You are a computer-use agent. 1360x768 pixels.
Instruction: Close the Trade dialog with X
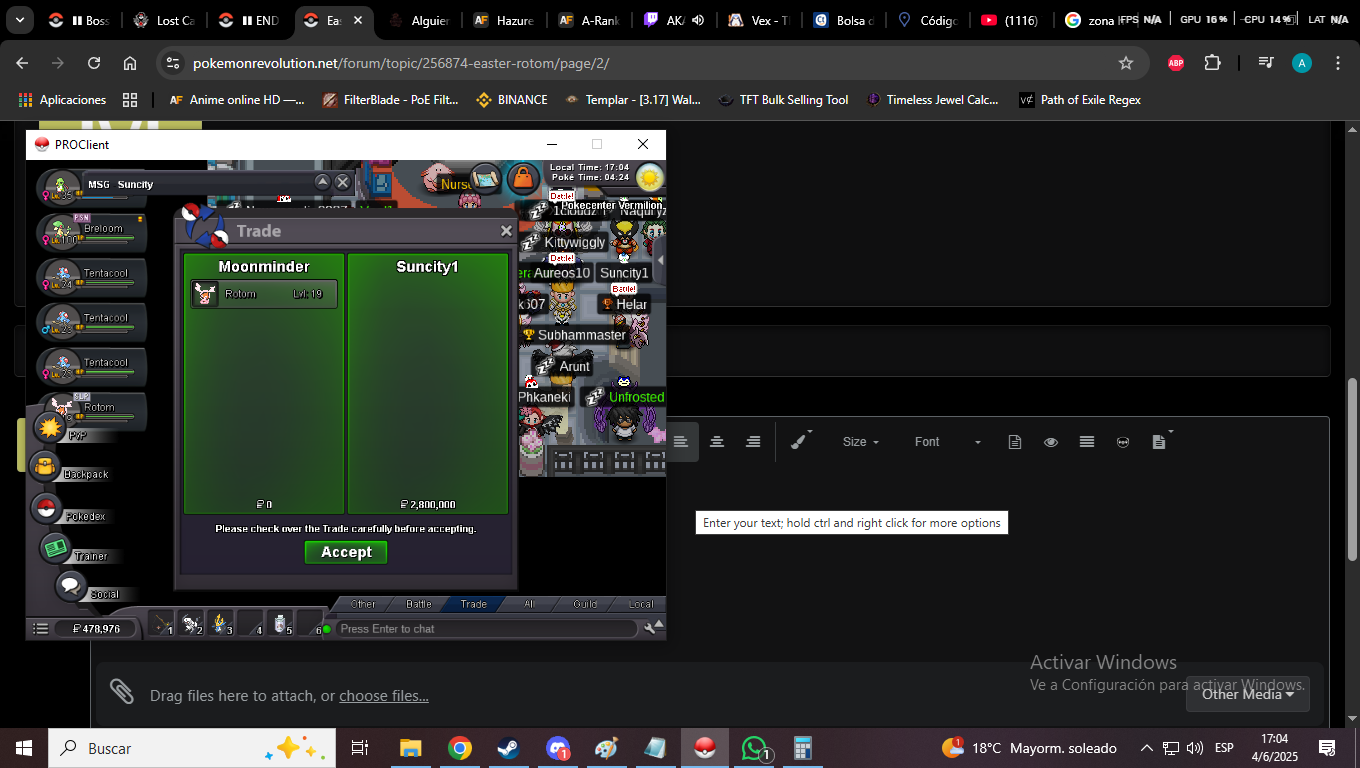tap(506, 231)
